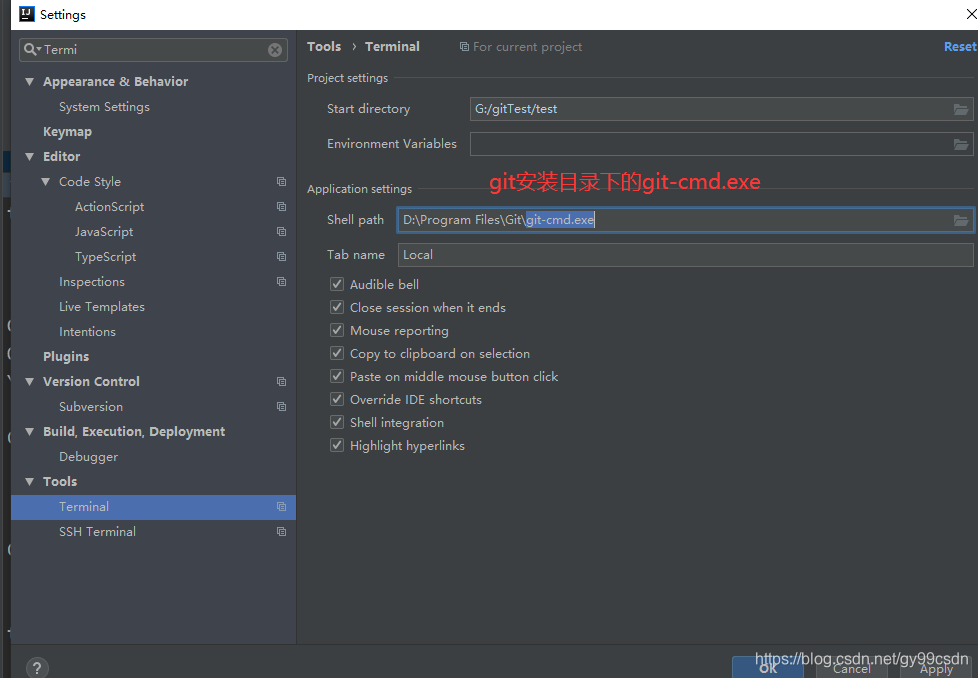Click project-level icon beside Version Control
This screenshot has height=678, width=978.
281,381
